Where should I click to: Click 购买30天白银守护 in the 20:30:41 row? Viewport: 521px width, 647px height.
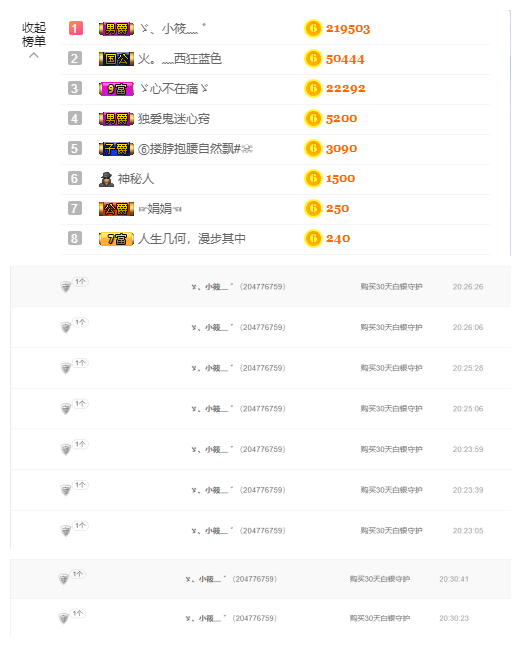pos(380,579)
